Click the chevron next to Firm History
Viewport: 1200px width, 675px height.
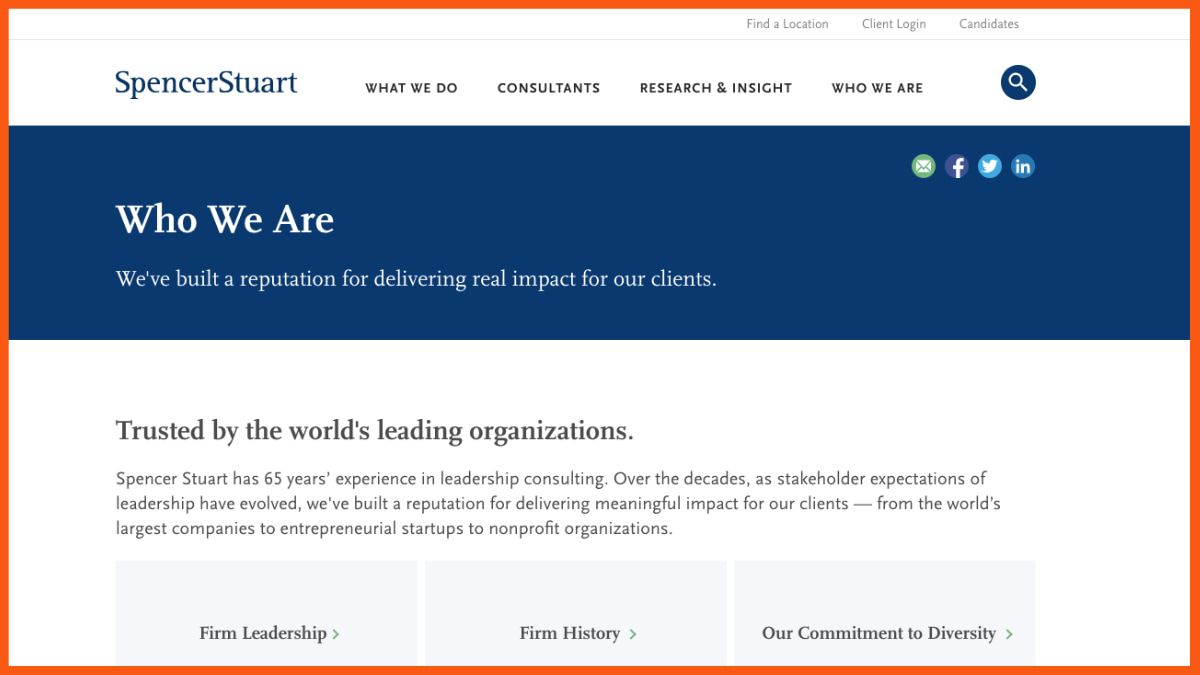tap(633, 634)
